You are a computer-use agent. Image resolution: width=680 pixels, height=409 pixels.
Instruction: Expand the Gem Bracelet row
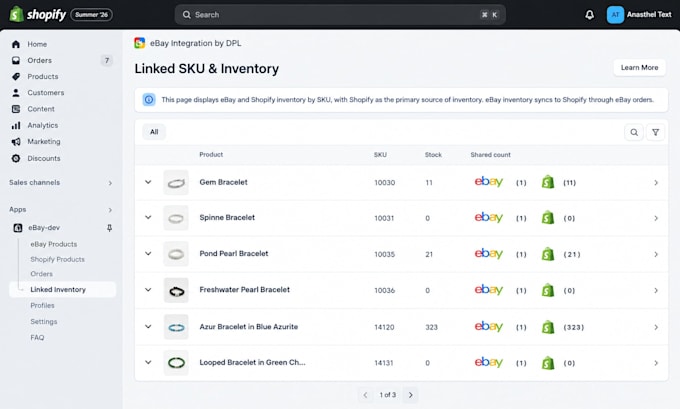(148, 182)
